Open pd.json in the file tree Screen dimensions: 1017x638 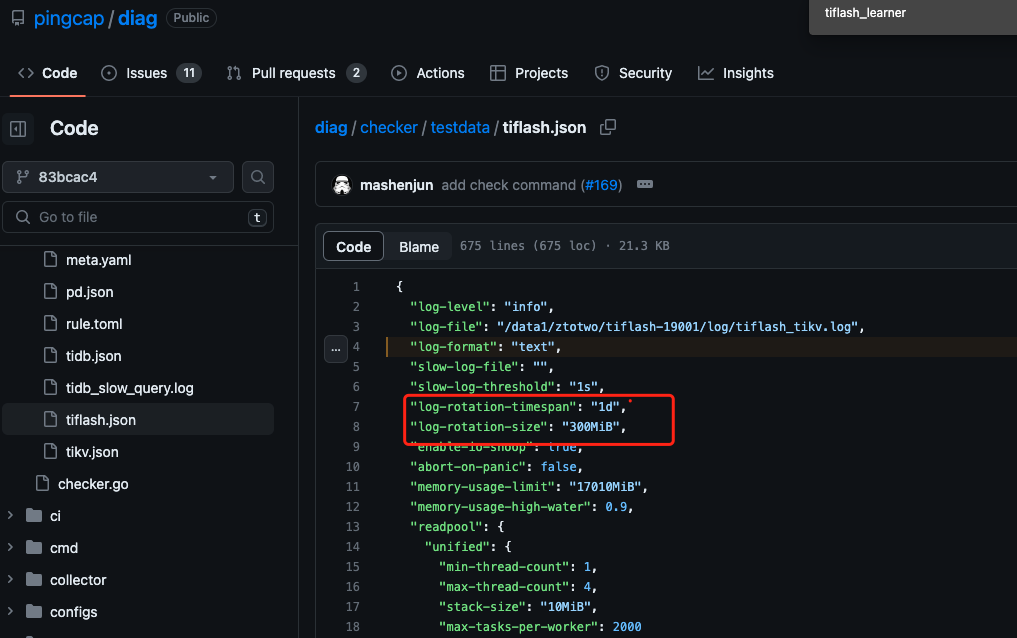(90, 292)
